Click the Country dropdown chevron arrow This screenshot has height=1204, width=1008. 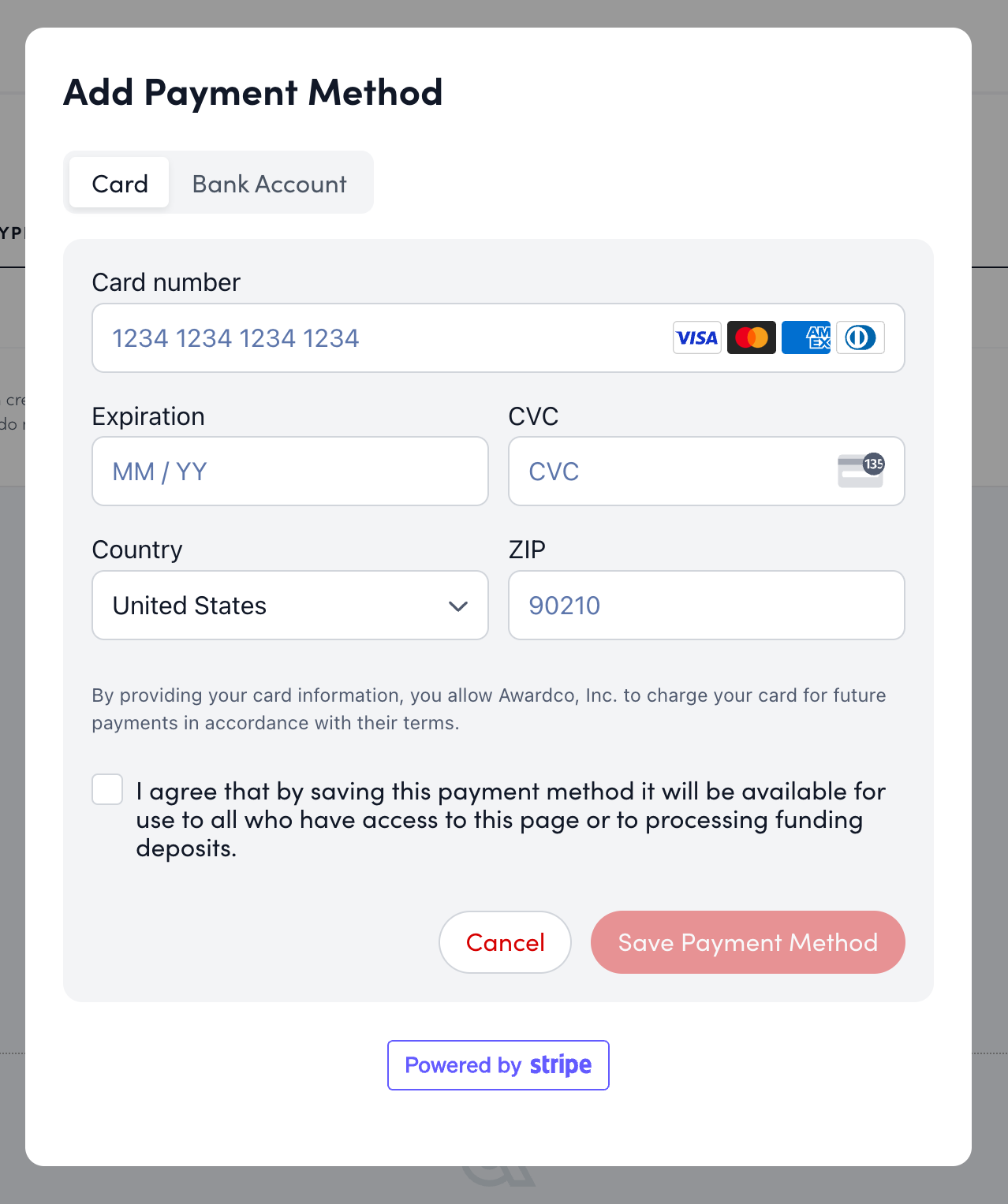coord(458,606)
